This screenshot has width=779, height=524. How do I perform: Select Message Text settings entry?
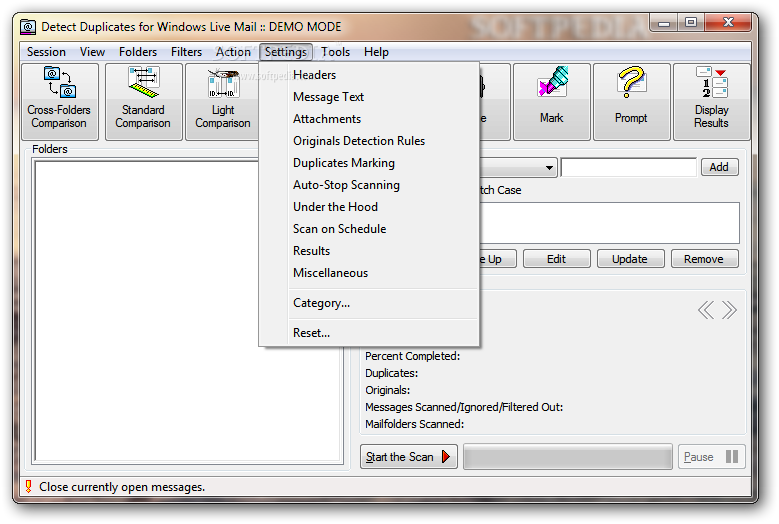coord(369,97)
